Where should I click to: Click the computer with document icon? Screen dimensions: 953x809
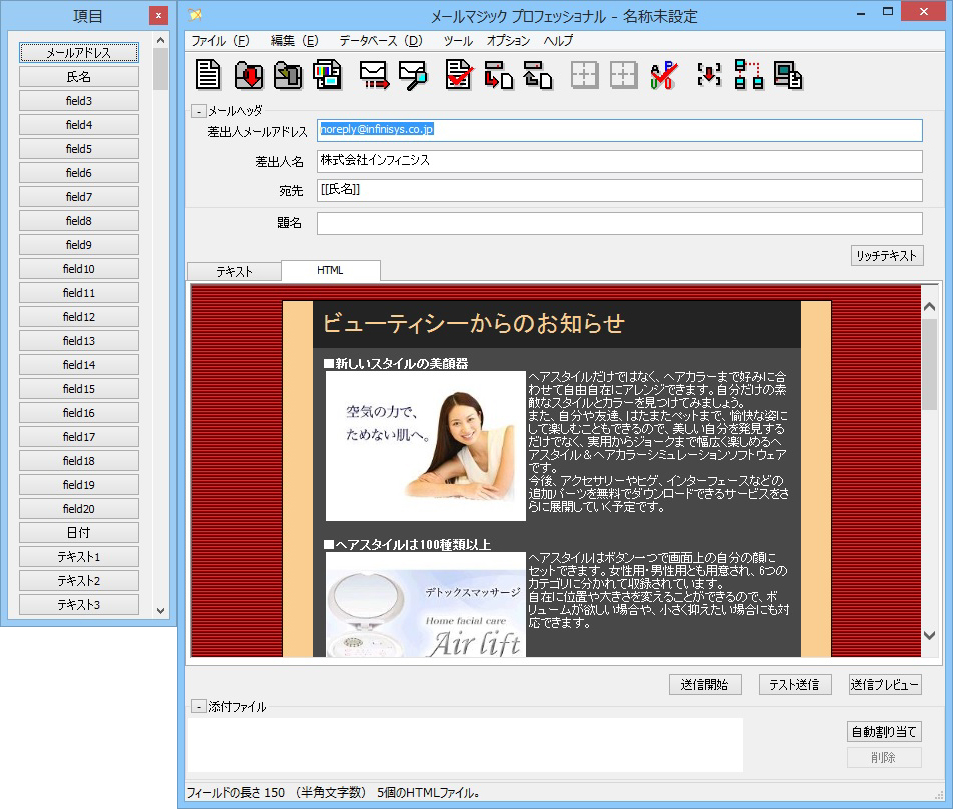coord(788,75)
